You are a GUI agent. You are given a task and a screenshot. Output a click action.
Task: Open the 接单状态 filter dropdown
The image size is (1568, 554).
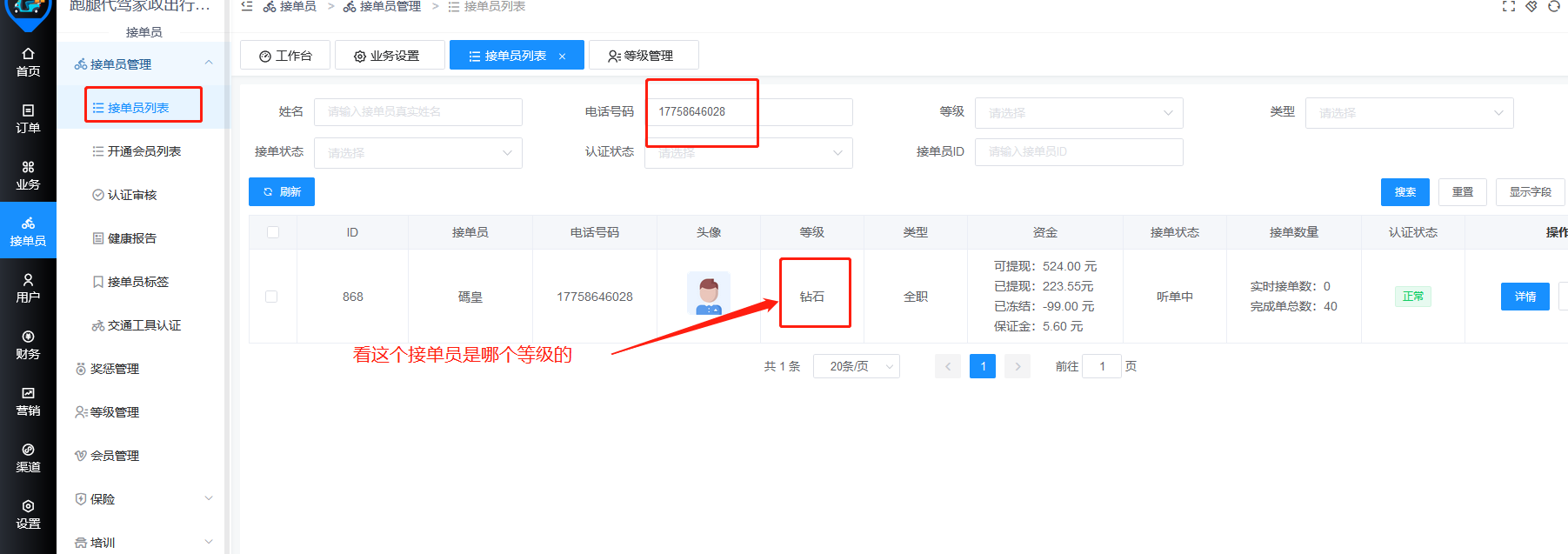(x=418, y=153)
